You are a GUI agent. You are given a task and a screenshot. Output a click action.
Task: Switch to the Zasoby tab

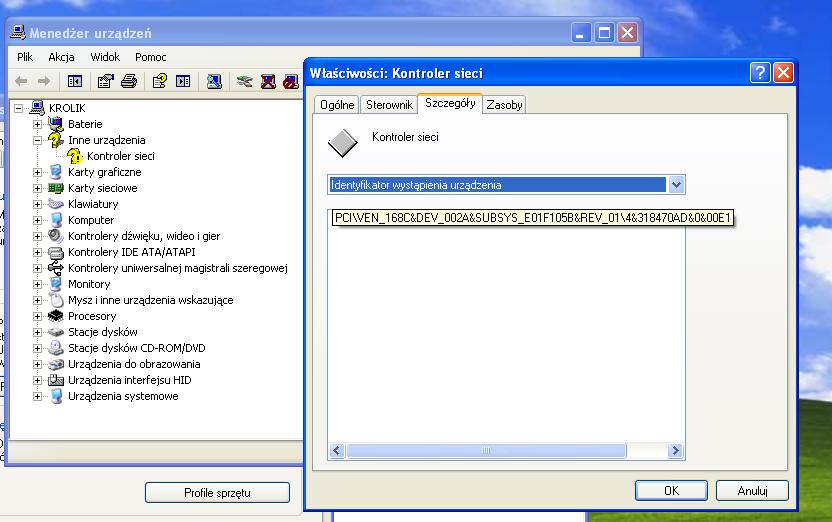pyautogui.click(x=504, y=105)
